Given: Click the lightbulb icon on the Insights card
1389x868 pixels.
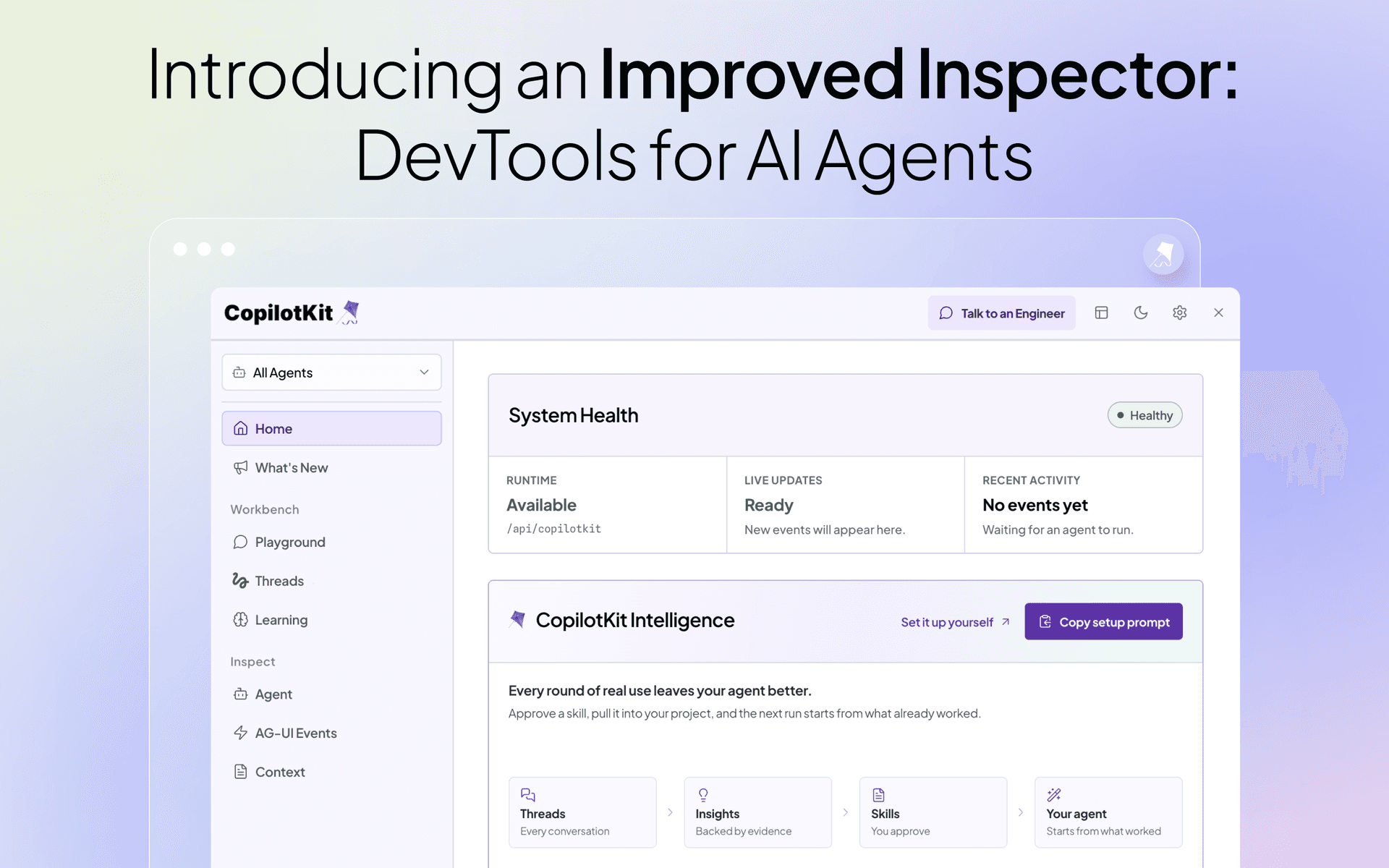Looking at the screenshot, I should (x=703, y=795).
